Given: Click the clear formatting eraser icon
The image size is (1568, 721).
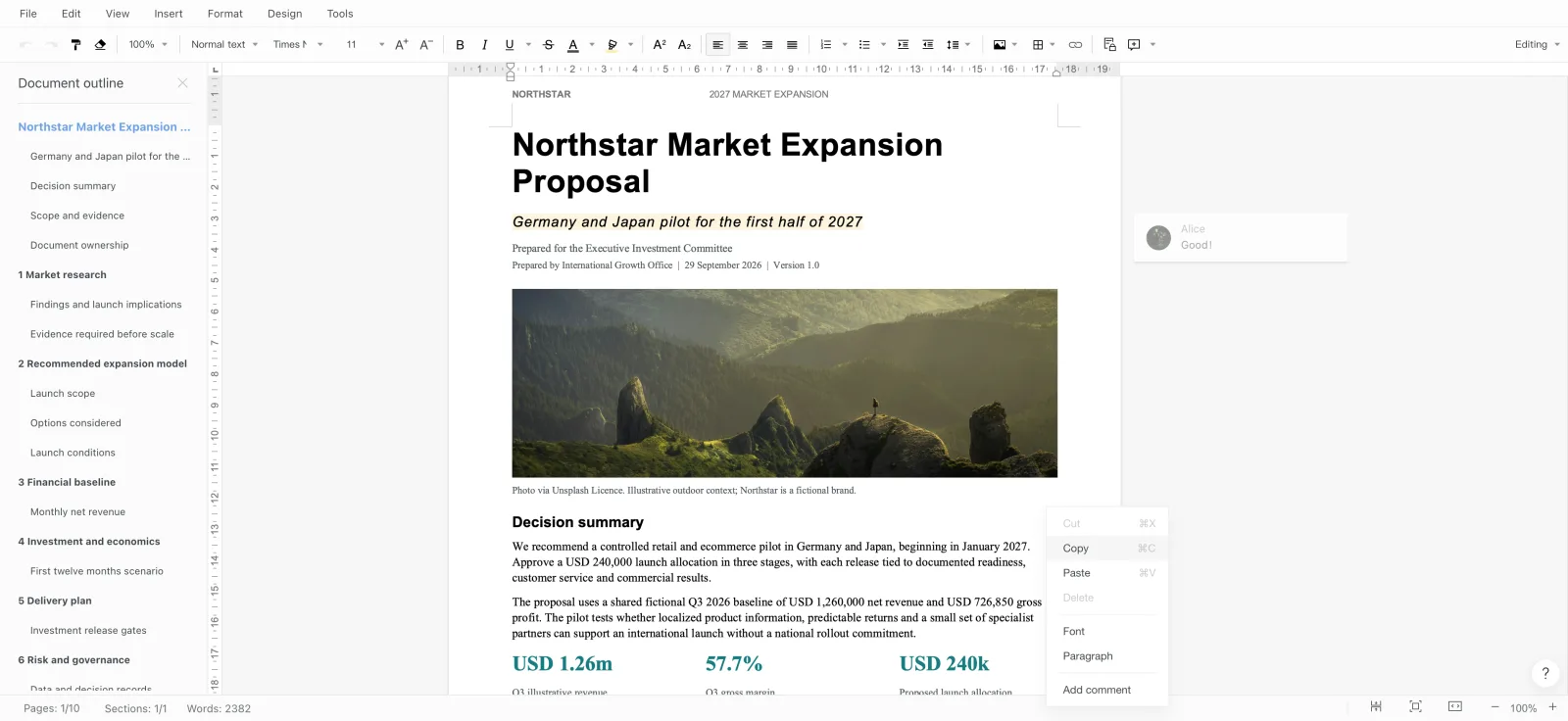Looking at the screenshot, I should (x=100, y=44).
